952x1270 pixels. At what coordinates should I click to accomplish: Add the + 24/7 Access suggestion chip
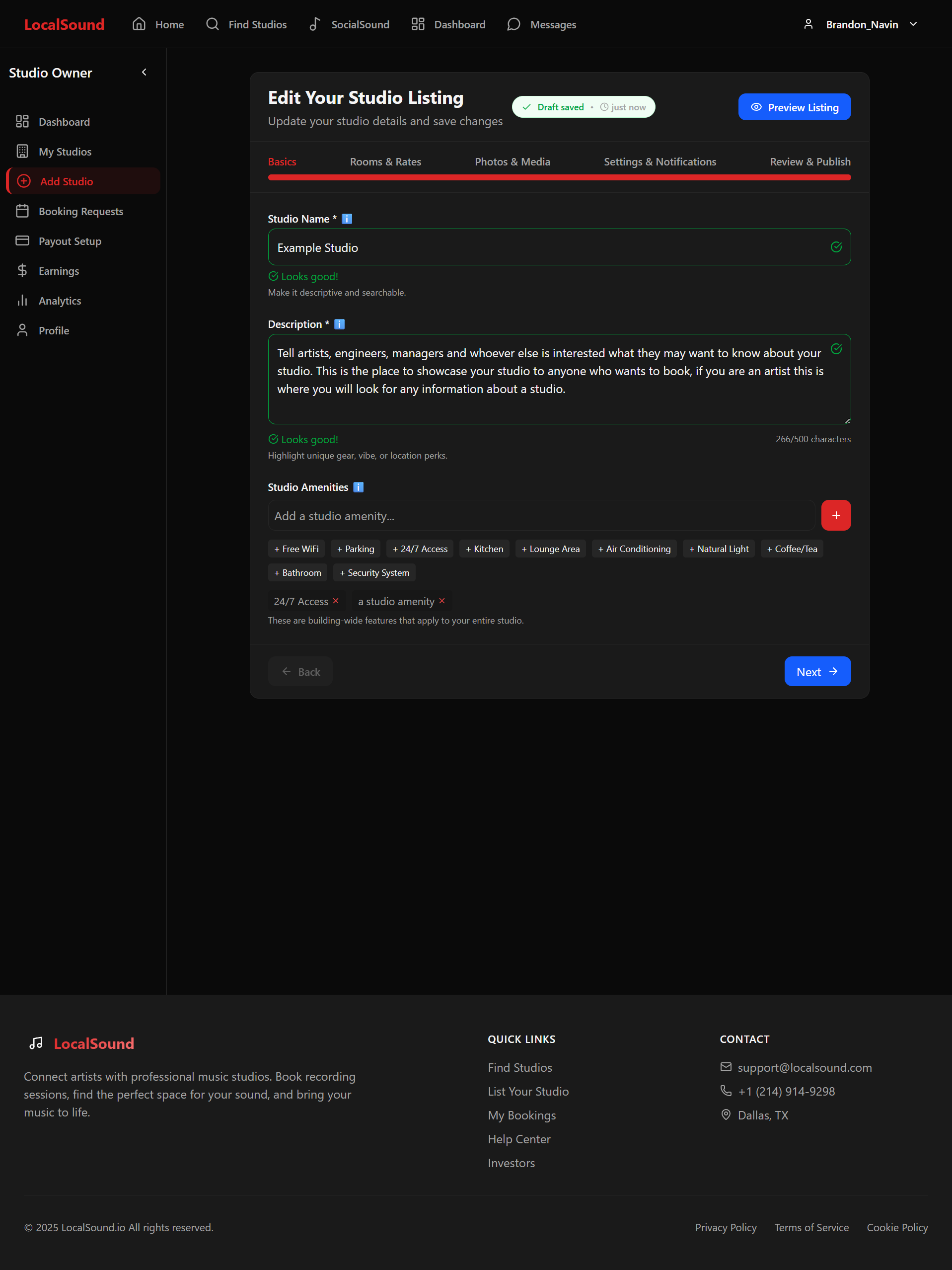click(420, 549)
